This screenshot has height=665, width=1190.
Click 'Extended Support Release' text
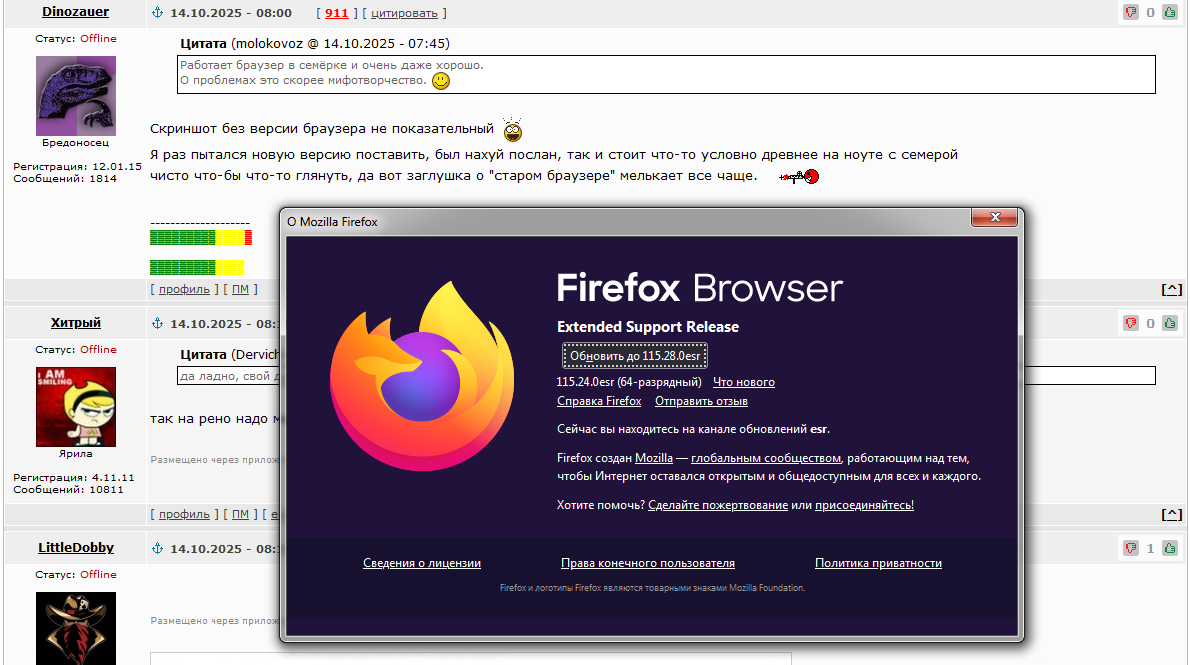647,326
